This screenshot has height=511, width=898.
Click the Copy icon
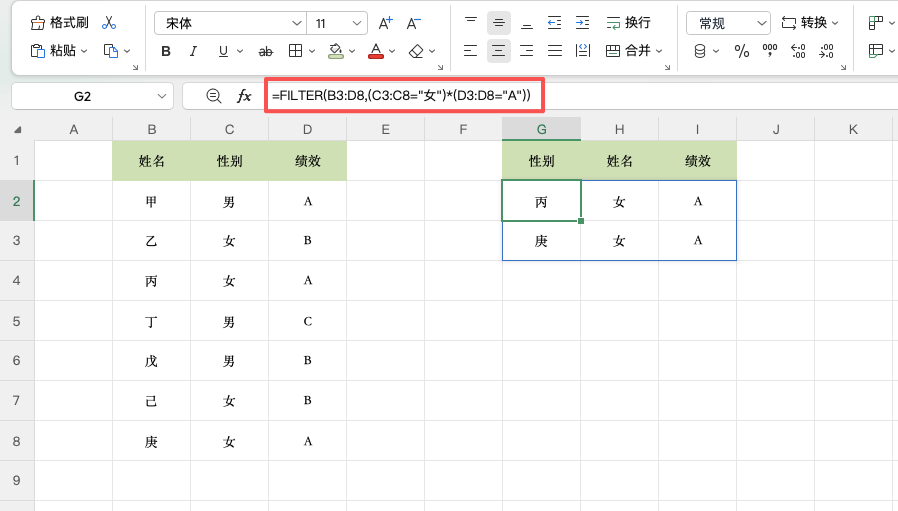click(111, 51)
